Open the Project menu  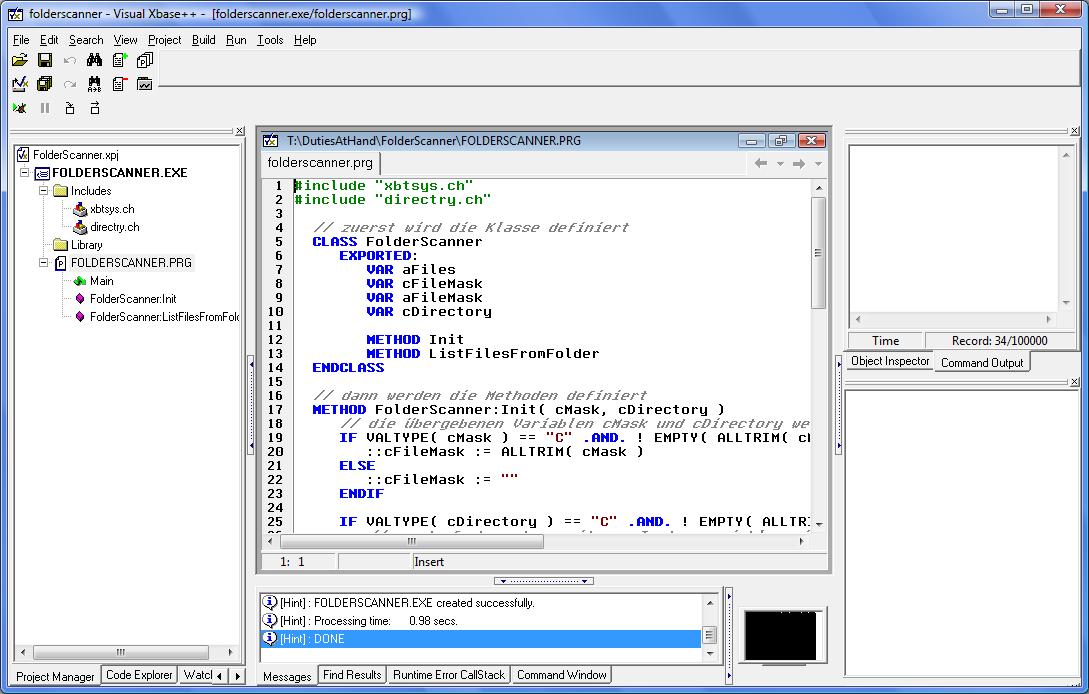coord(165,40)
